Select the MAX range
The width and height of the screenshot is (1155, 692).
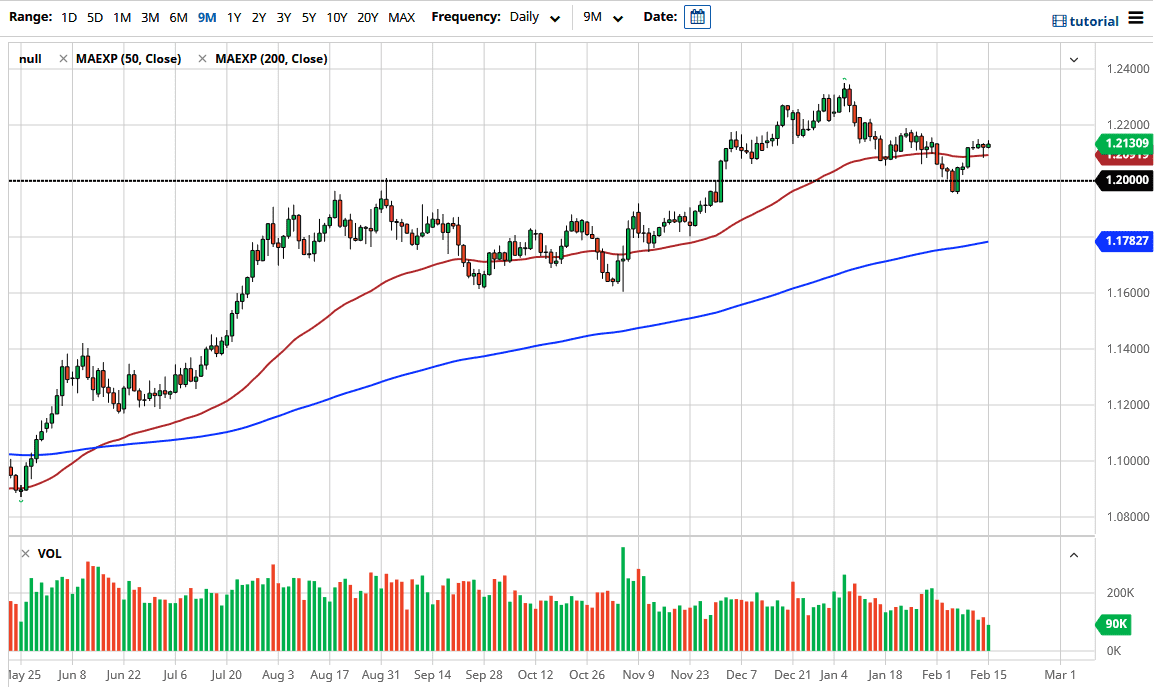pyautogui.click(x=401, y=17)
